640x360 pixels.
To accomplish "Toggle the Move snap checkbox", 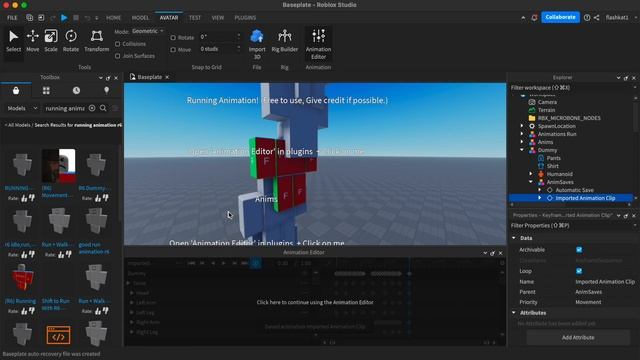I will click(x=173, y=49).
